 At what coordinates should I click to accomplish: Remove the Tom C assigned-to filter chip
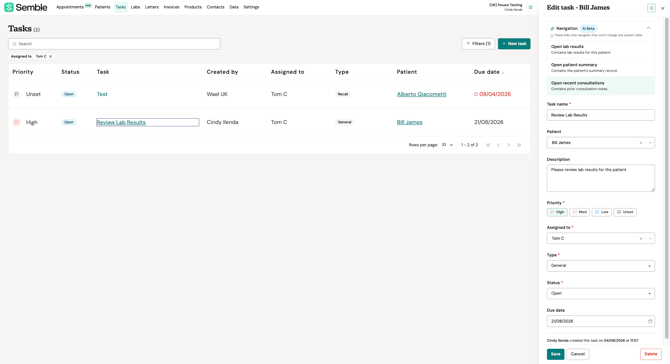tap(50, 56)
